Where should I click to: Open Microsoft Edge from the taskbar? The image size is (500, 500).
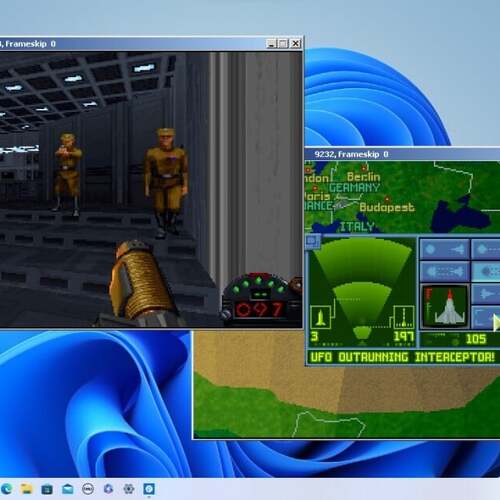click(6, 489)
